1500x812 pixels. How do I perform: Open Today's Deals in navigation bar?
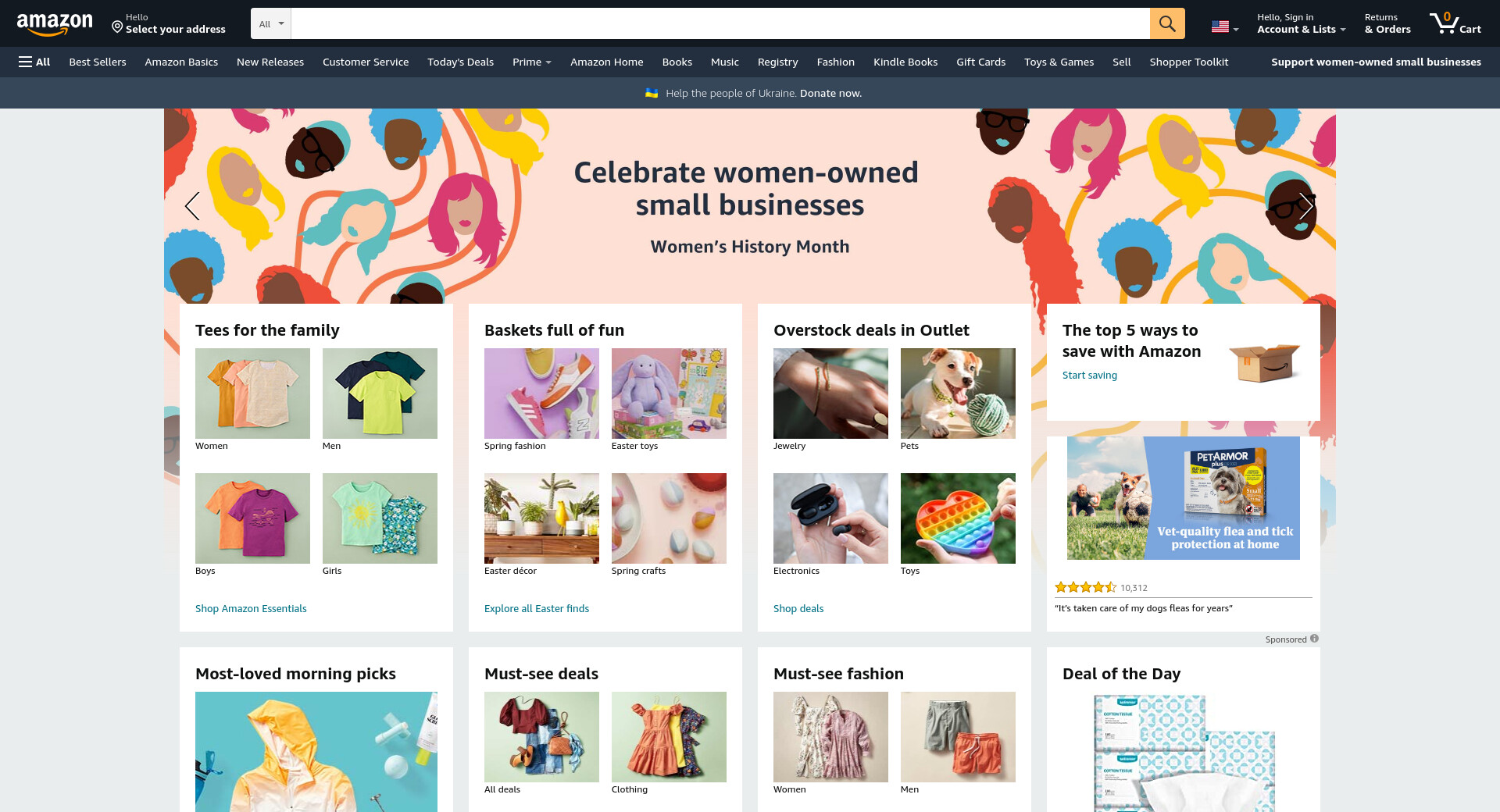460,62
